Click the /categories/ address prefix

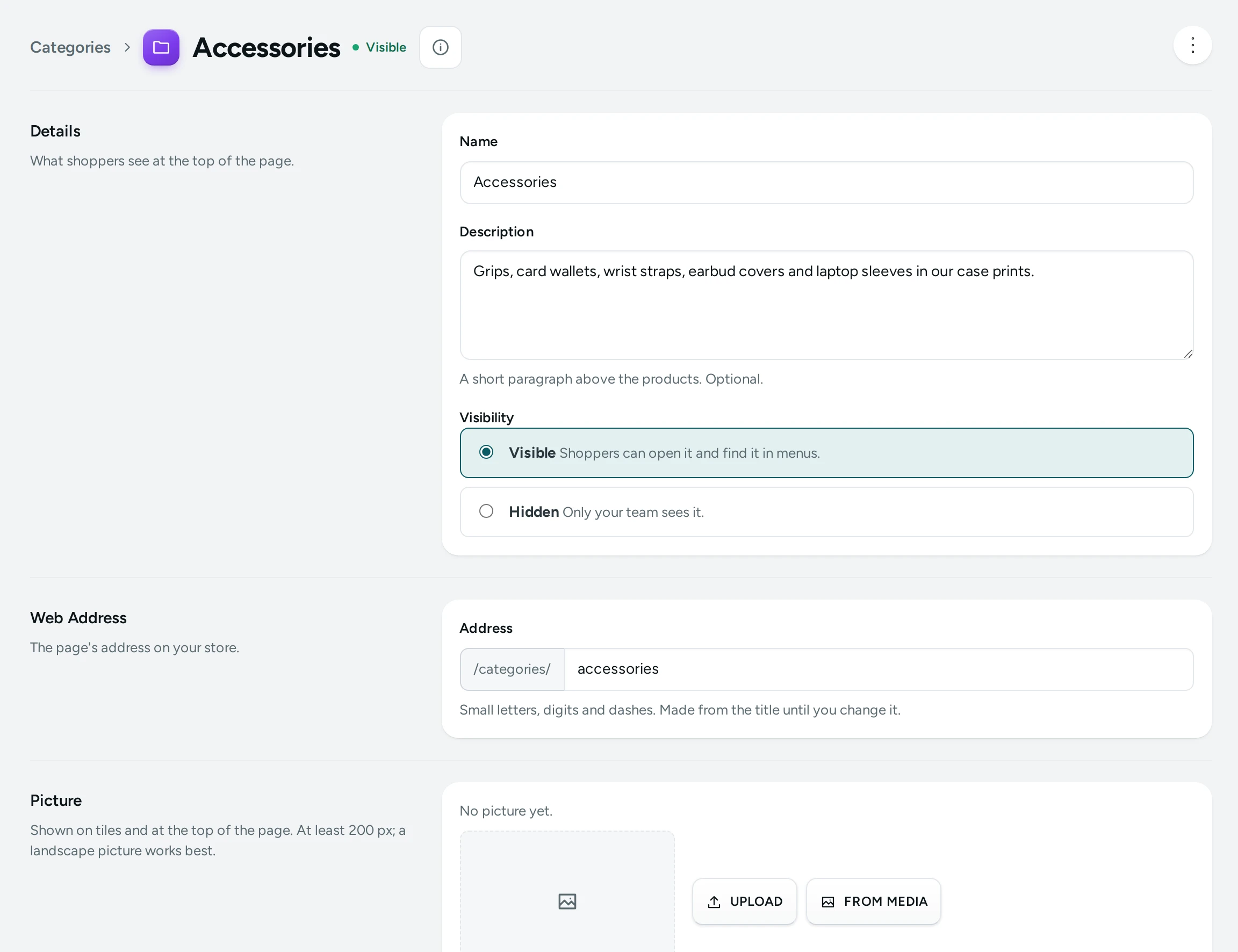coord(512,669)
